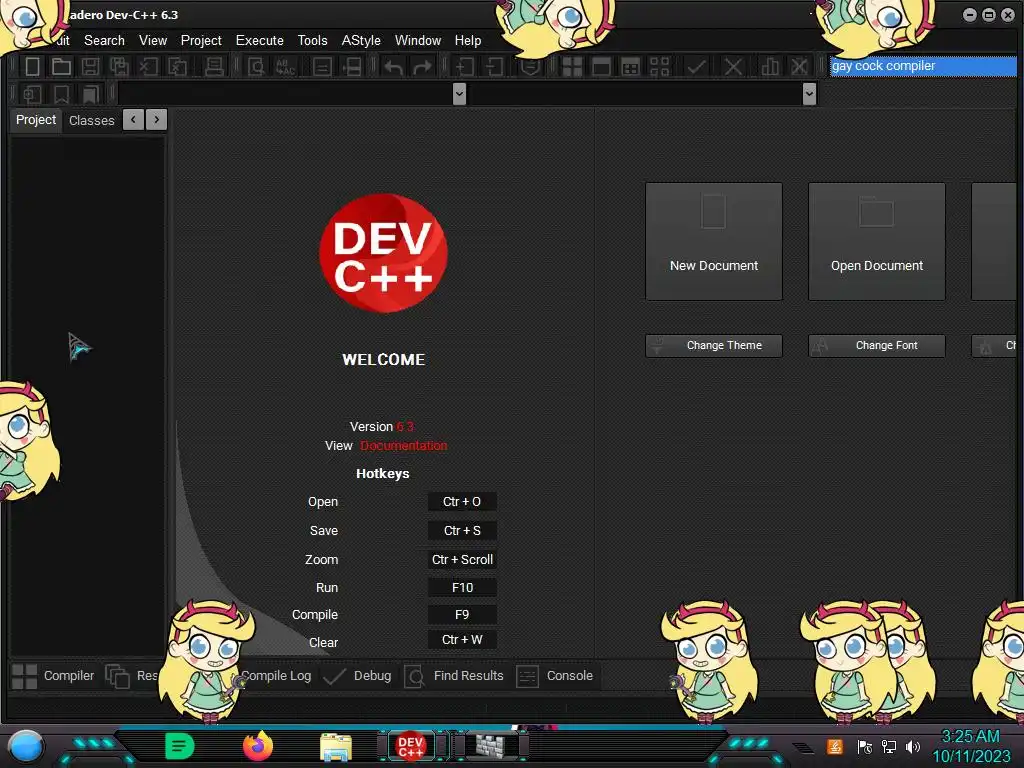Click the Indent toolbar icon
Screen dimensions: 1024x768
[x=464, y=66]
